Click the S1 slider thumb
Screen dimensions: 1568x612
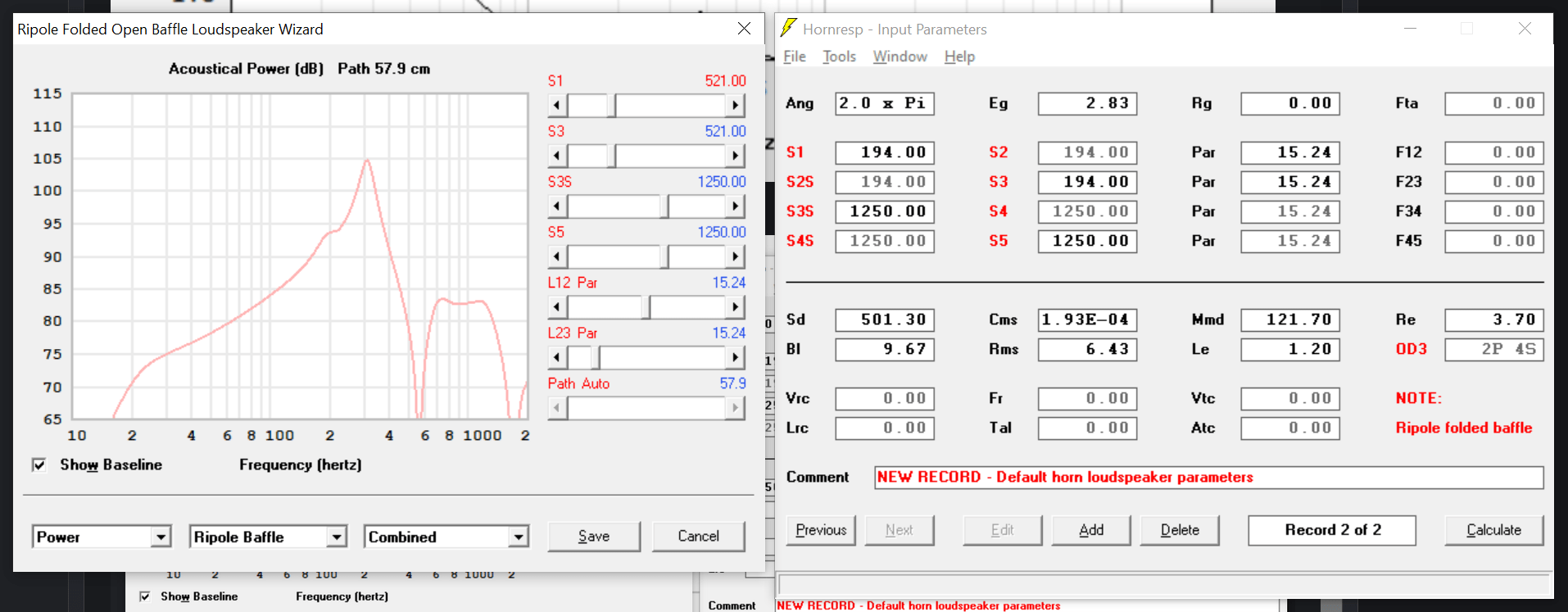point(611,105)
